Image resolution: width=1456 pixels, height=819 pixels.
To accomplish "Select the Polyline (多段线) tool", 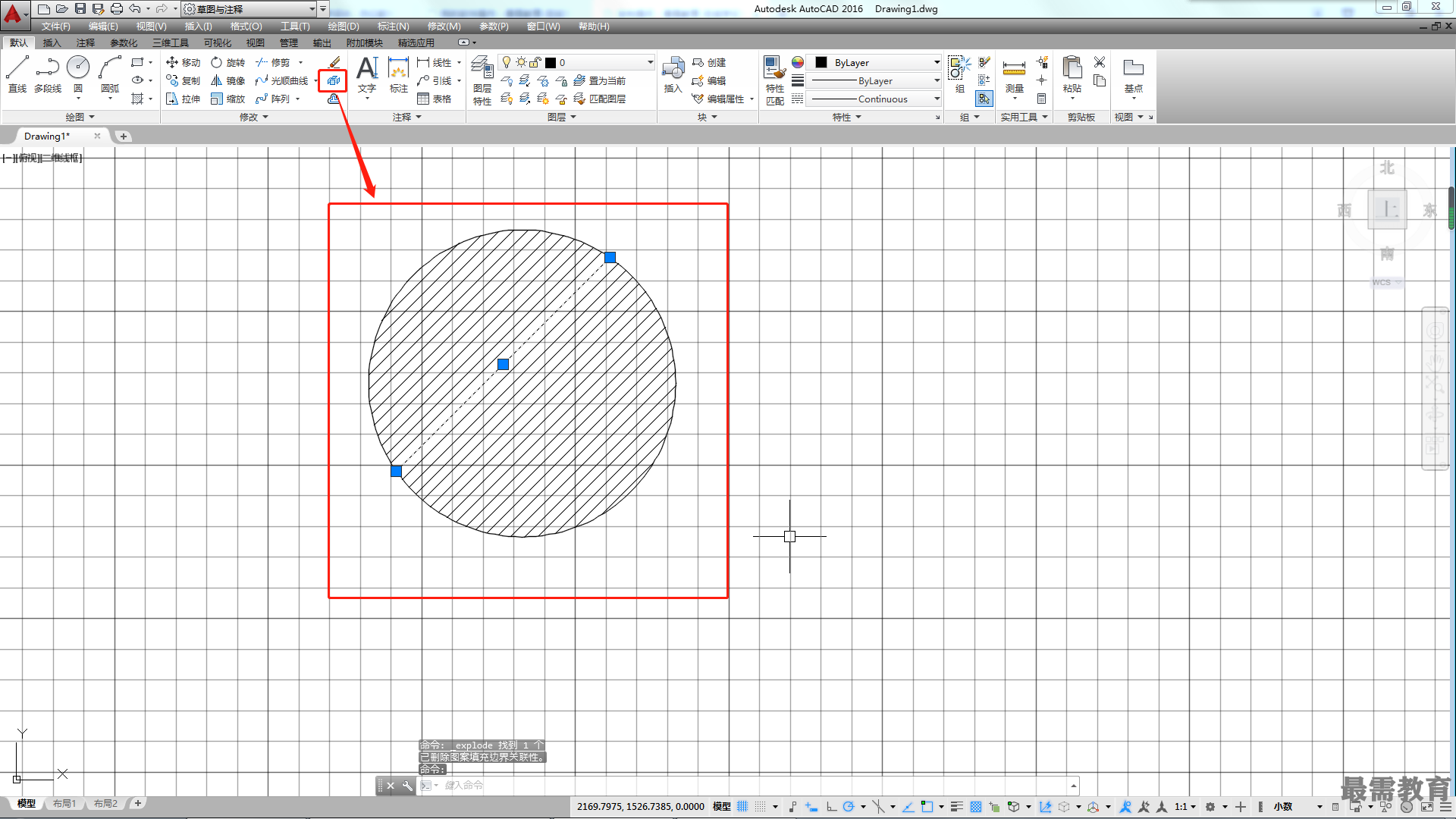I will tap(48, 74).
